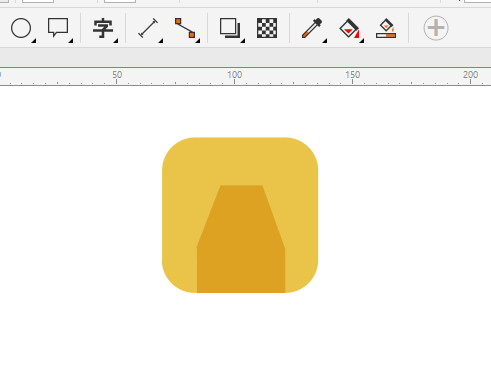Image resolution: width=491 pixels, height=366 pixels.
Task: Select the Smart Fill tool
Action: [386, 28]
